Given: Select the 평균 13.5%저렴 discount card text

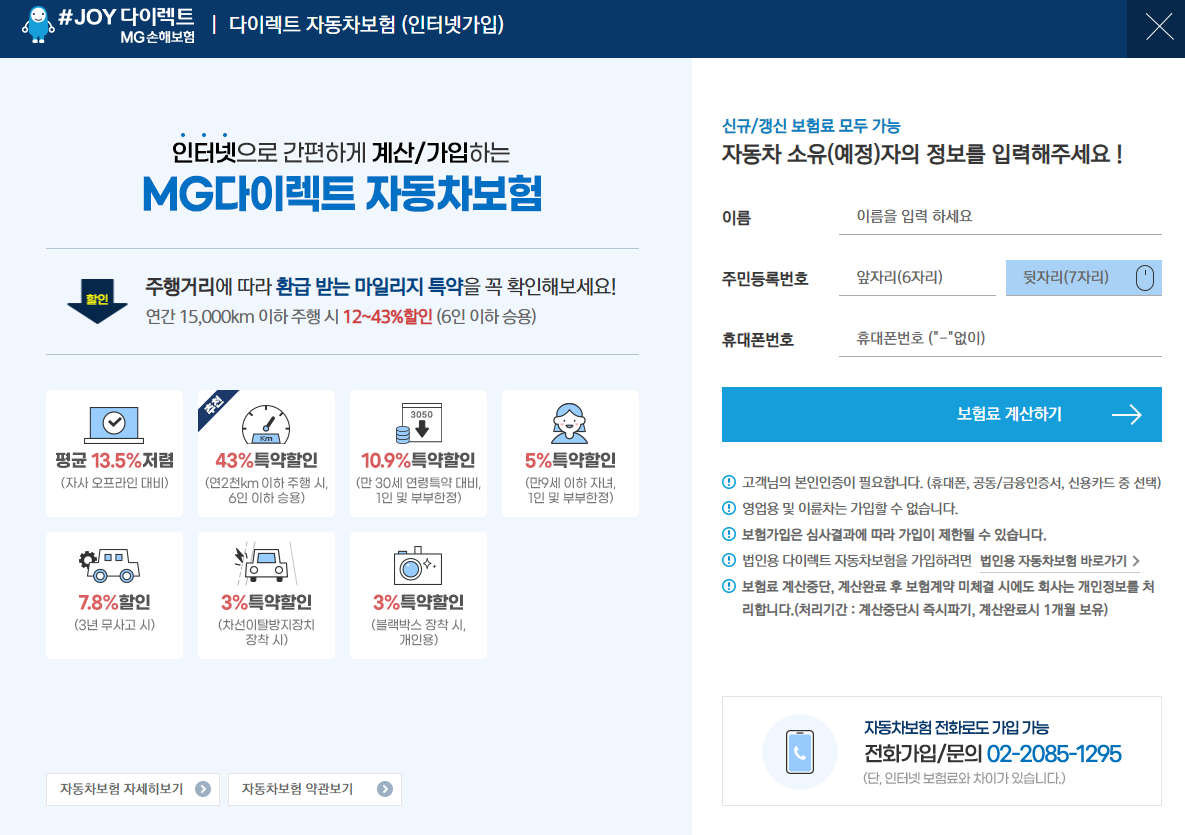Looking at the screenshot, I should (x=114, y=460).
